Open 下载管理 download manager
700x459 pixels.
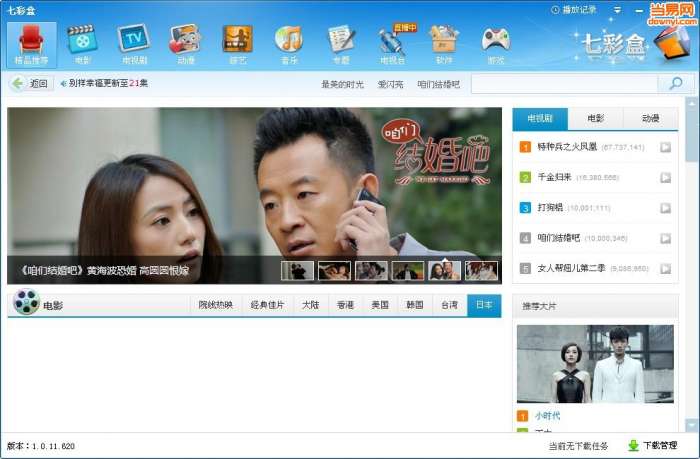click(653, 445)
